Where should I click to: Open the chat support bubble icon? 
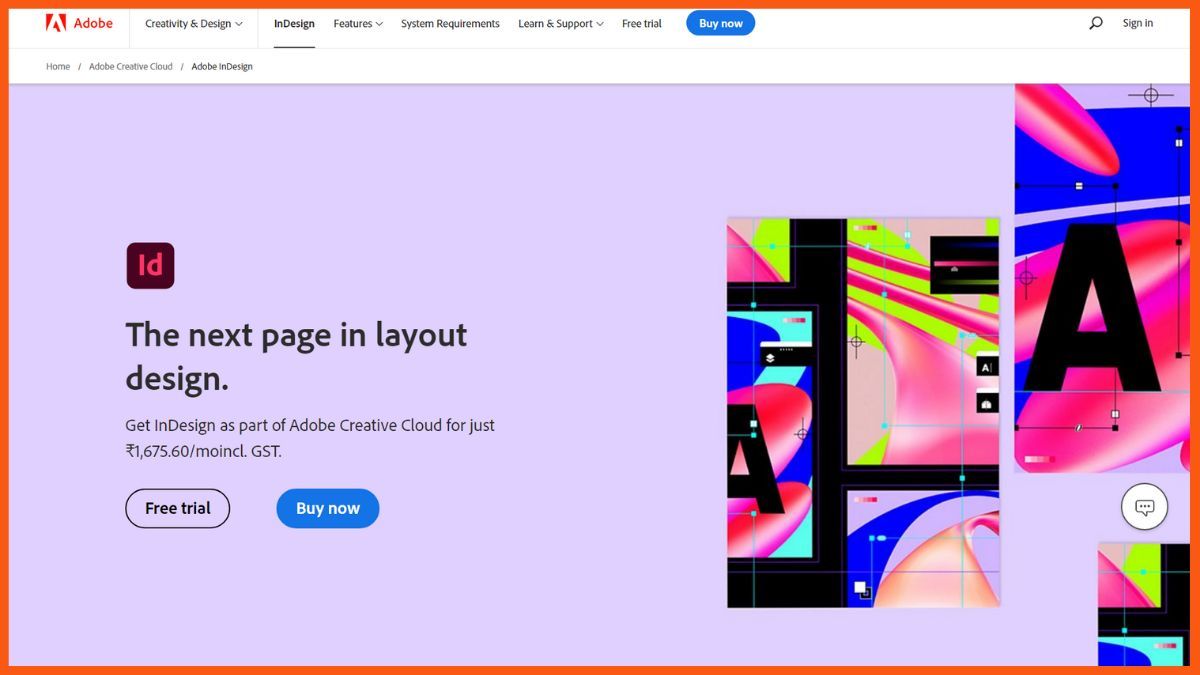click(1144, 507)
